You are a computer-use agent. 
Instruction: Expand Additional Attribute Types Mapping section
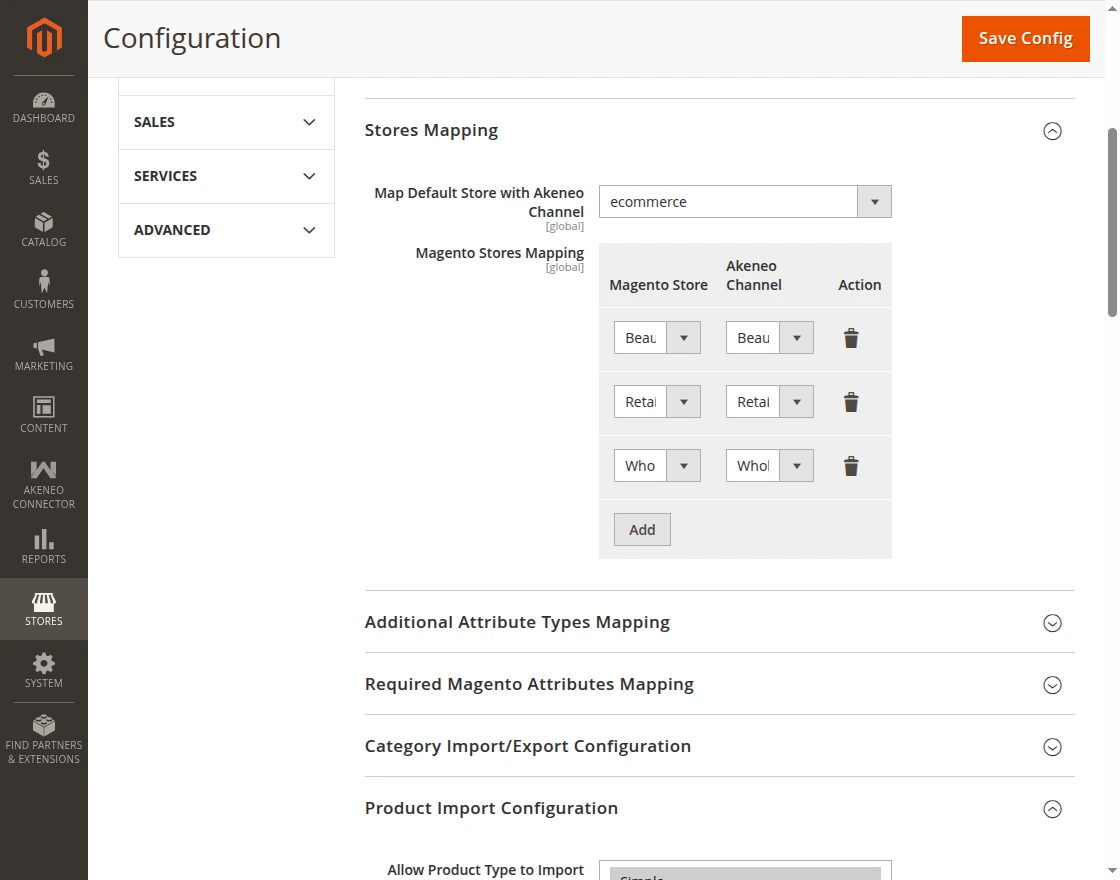[1052, 623]
